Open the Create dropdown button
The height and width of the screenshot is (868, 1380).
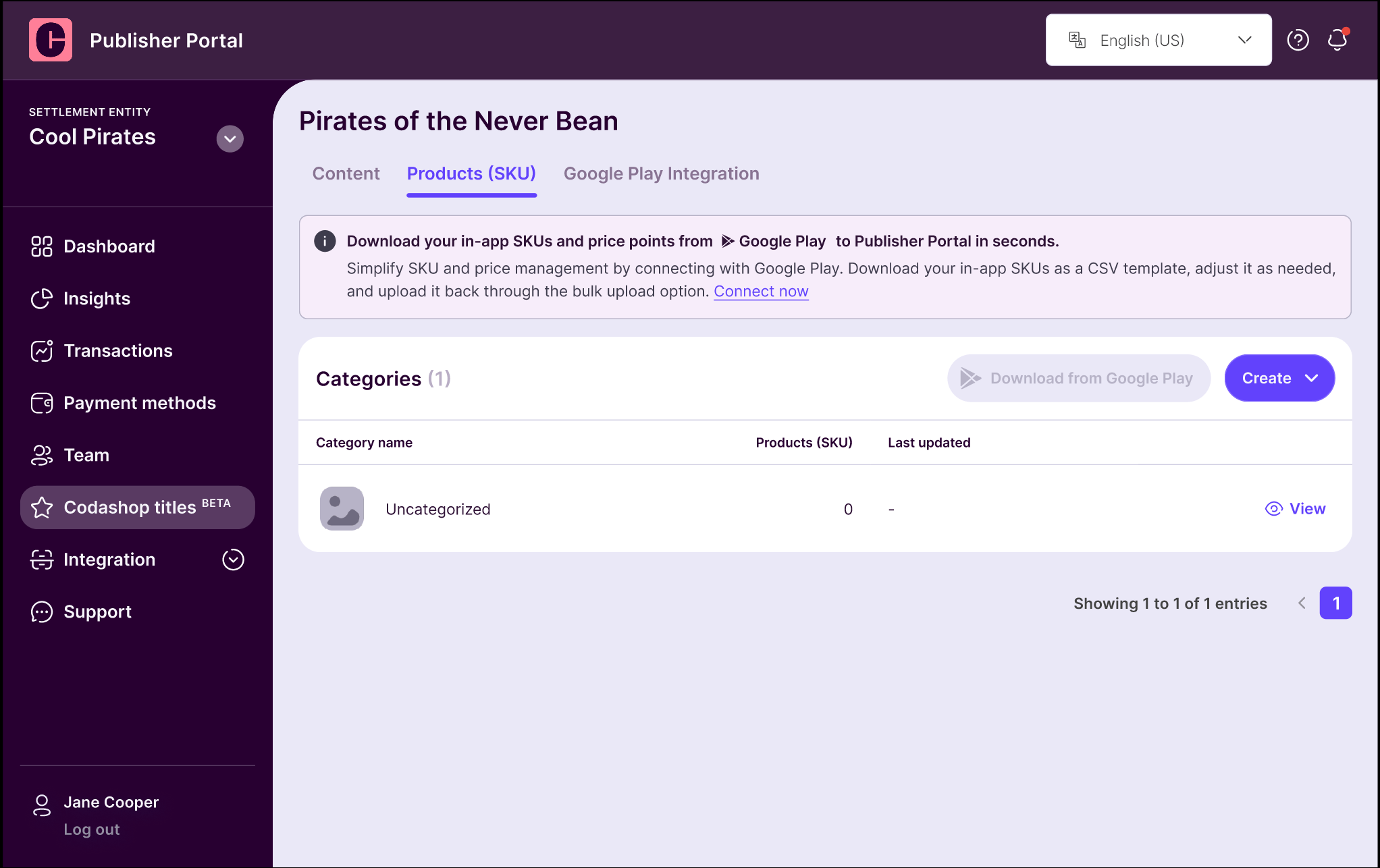tap(1279, 378)
